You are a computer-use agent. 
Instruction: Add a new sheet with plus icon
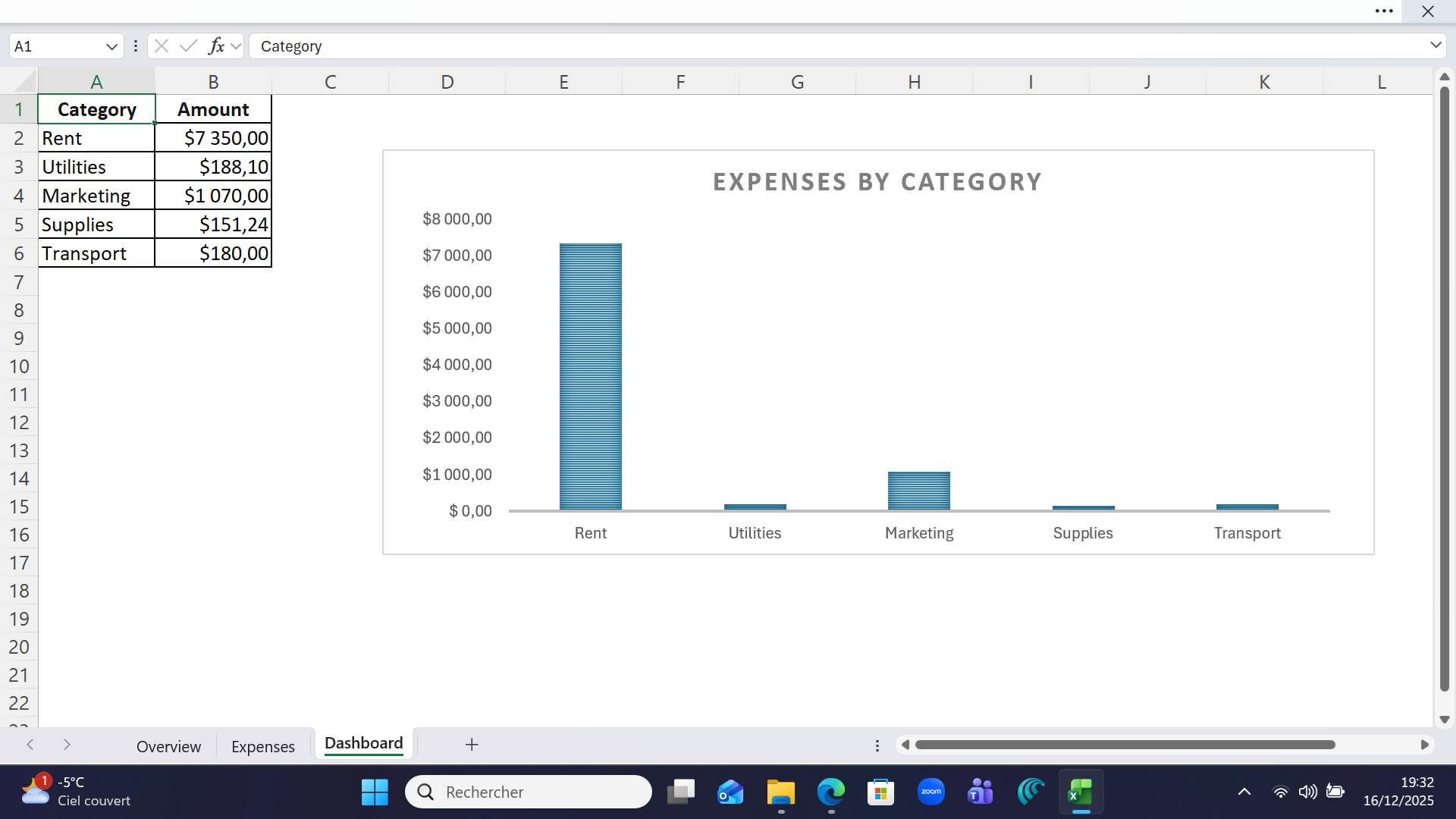(472, 745)
